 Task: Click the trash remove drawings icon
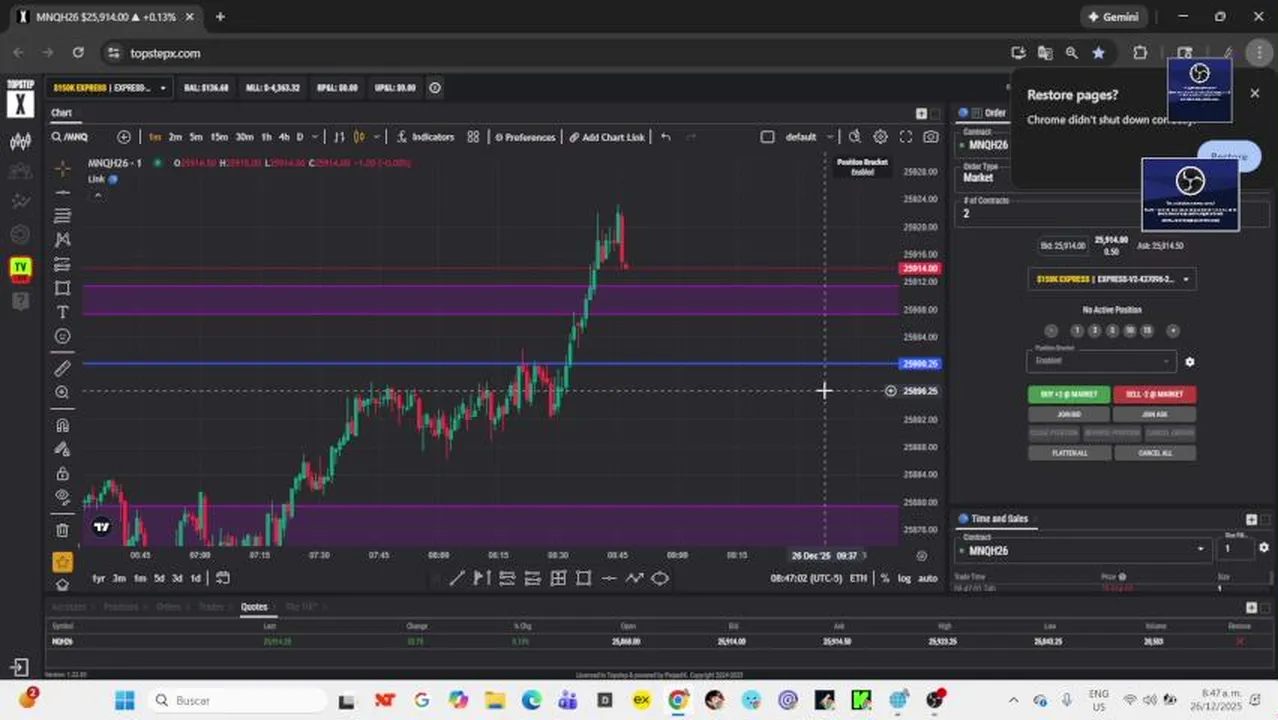[62, 530]
